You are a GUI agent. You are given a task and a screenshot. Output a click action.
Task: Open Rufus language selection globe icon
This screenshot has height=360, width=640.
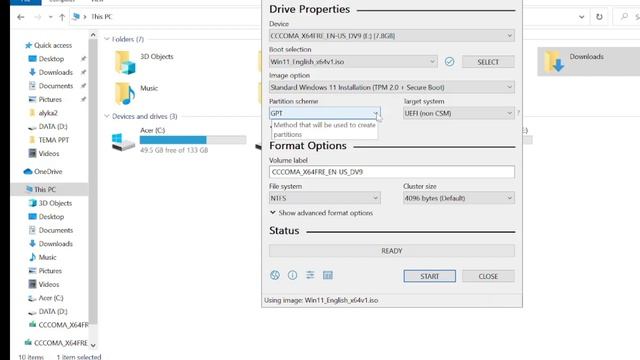[275, 275]
